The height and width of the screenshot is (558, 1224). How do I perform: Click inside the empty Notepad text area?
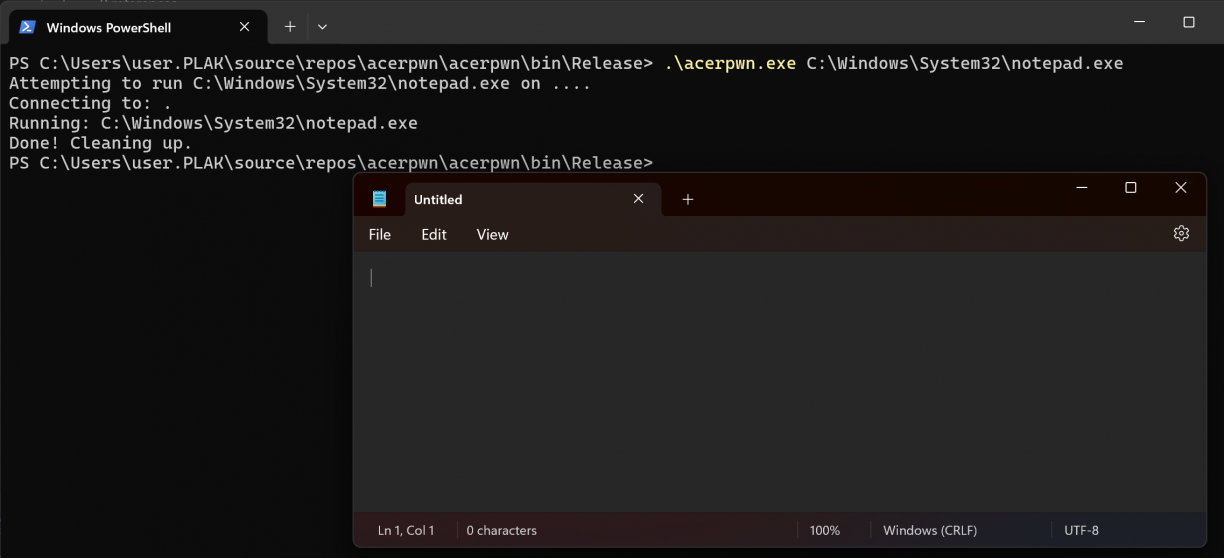pyautogui.click(x=780, y=380)
